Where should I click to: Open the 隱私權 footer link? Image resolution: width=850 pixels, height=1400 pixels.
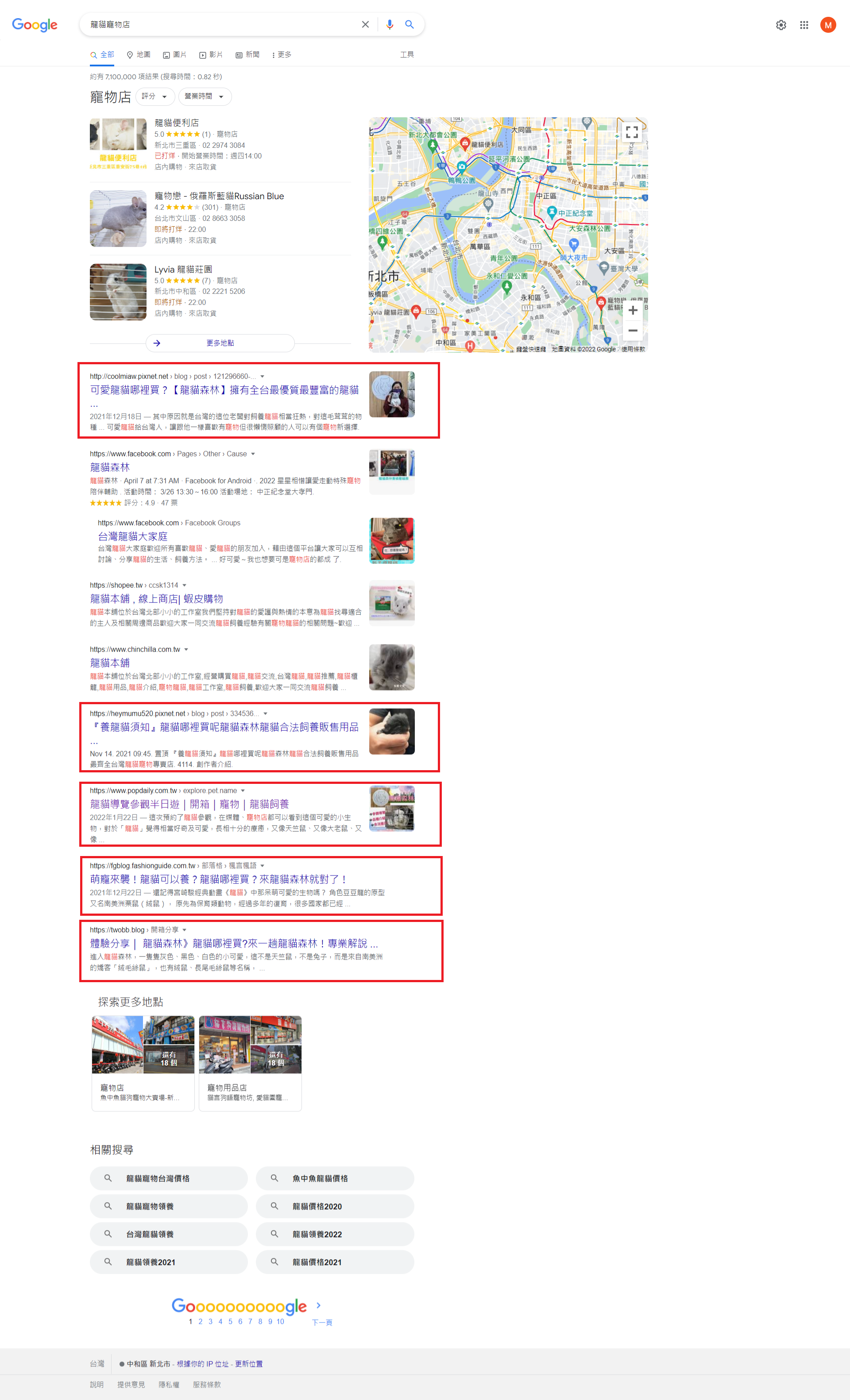point(169,1385)
